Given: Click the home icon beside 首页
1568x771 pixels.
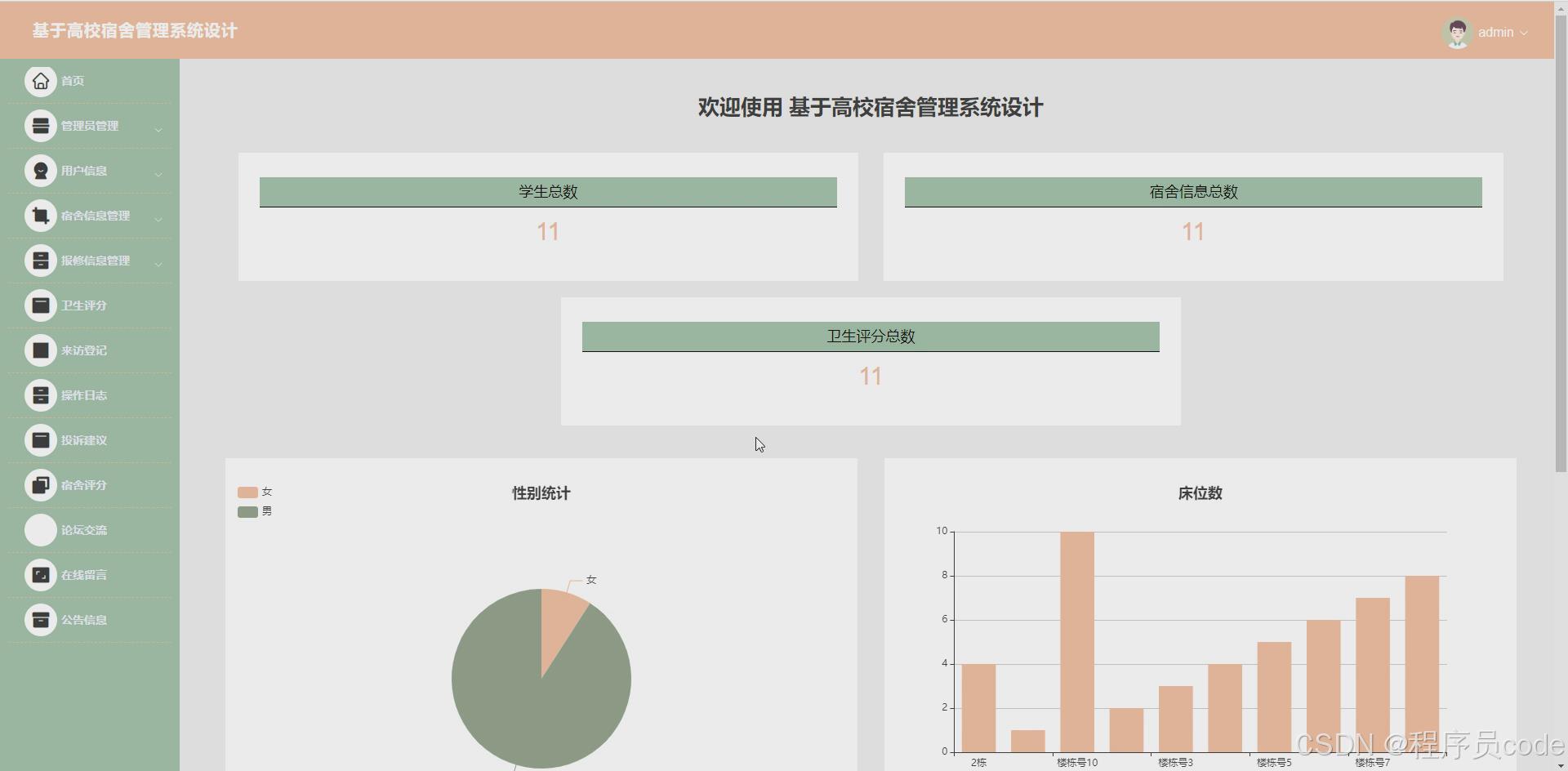Looking at the screenshot, I should tap(41, 81).
